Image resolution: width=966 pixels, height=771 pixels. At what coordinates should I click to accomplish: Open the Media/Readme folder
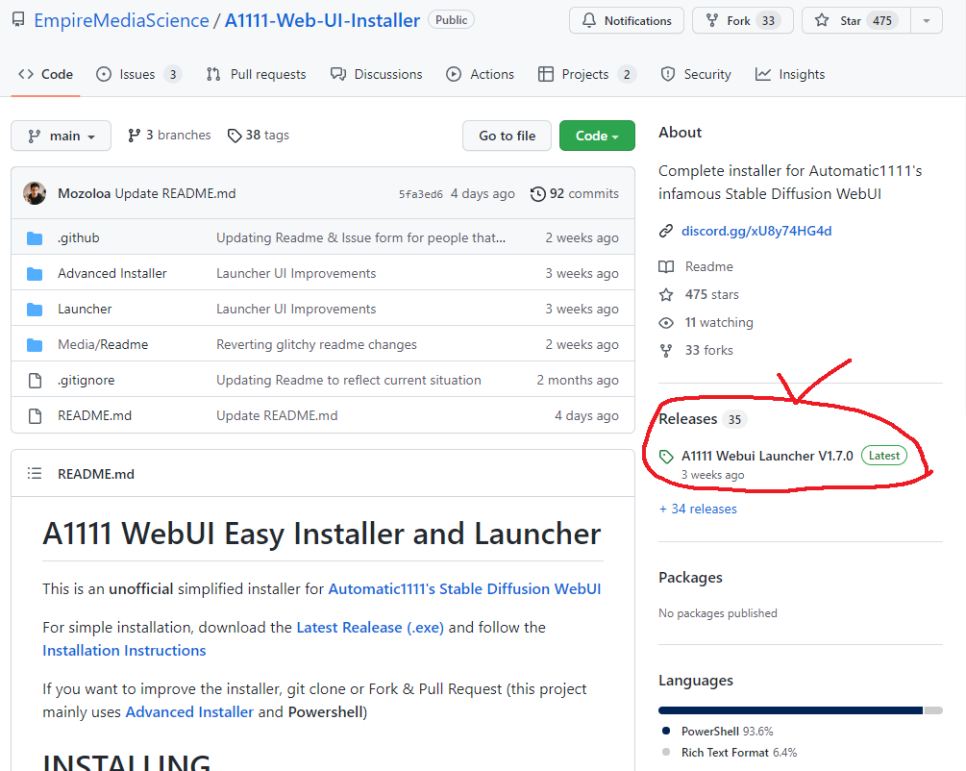[x=103, y=345]
